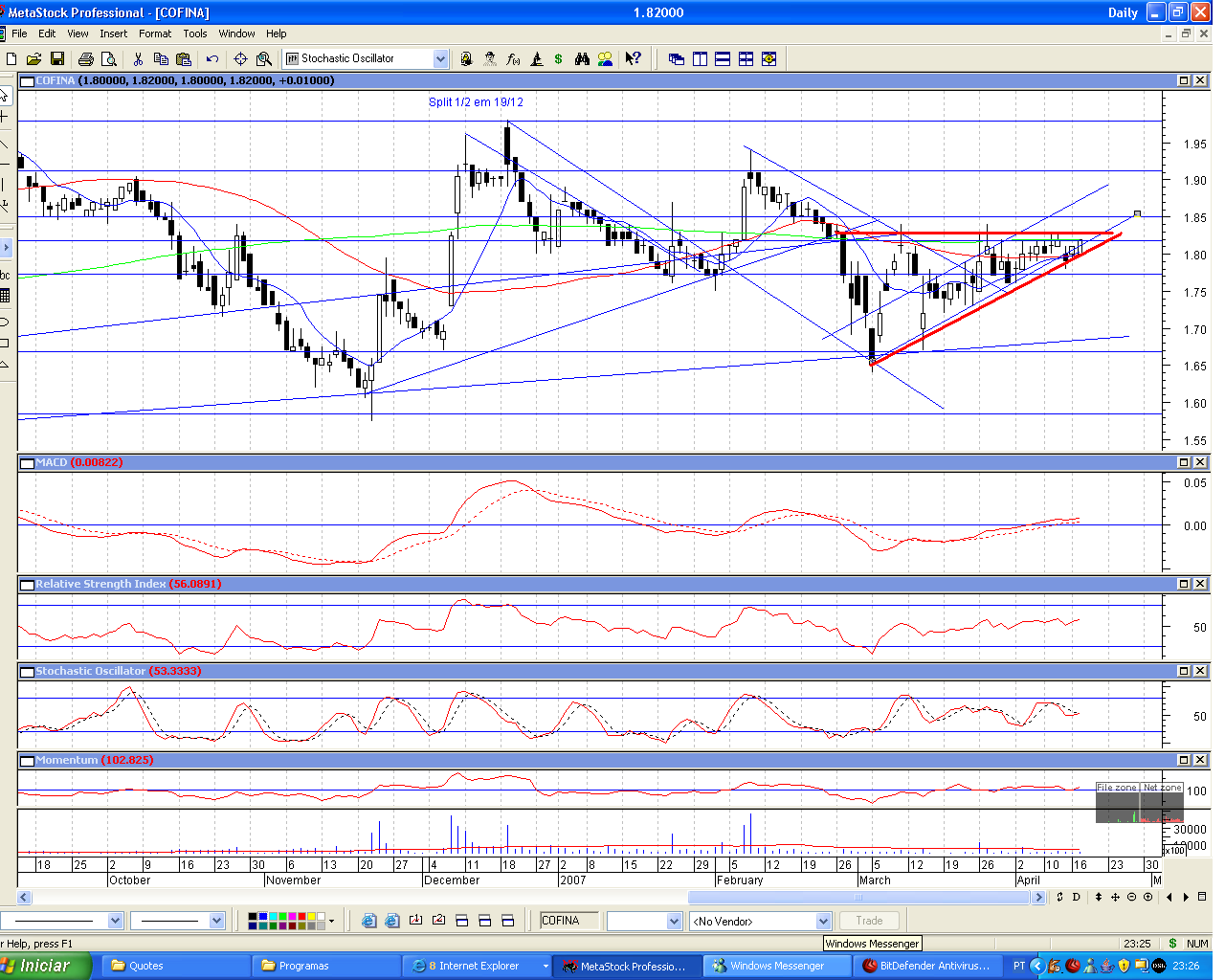Click the Save floppy disk icon
Image resolution: width=1225 pixels, height=980 pixels.
(57, 59)
